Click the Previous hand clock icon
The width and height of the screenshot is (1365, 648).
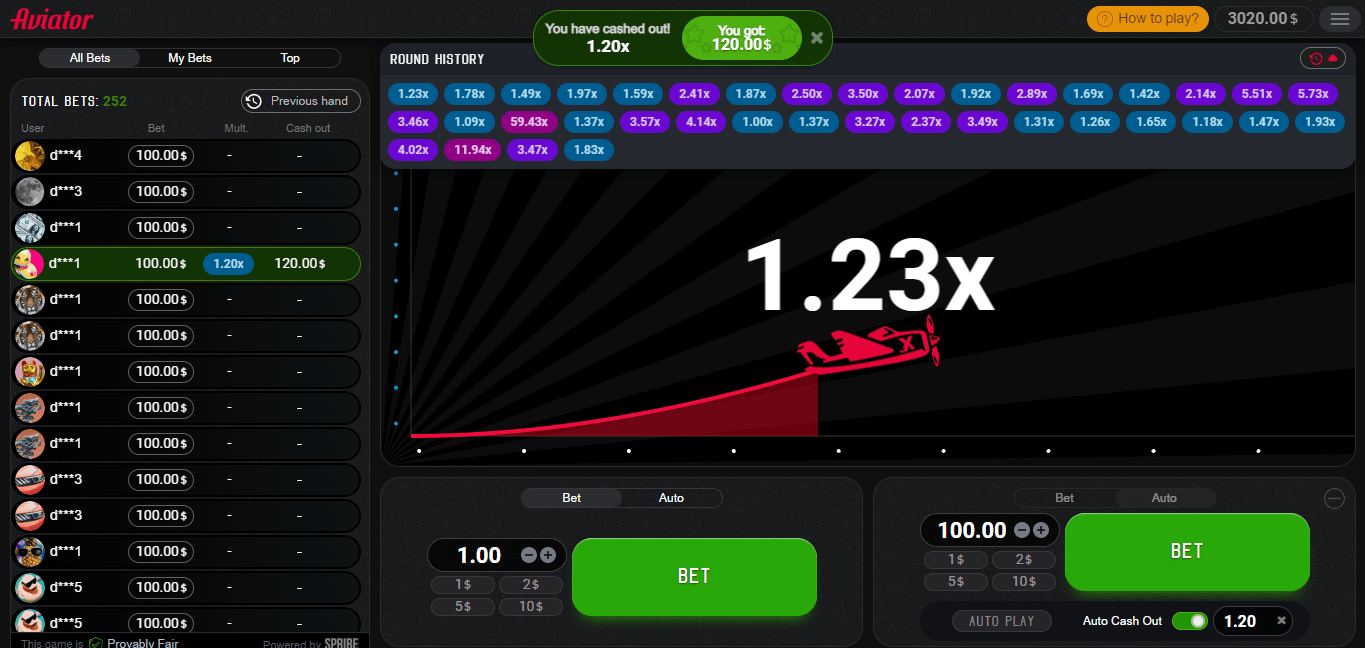(x=254, y=100)
